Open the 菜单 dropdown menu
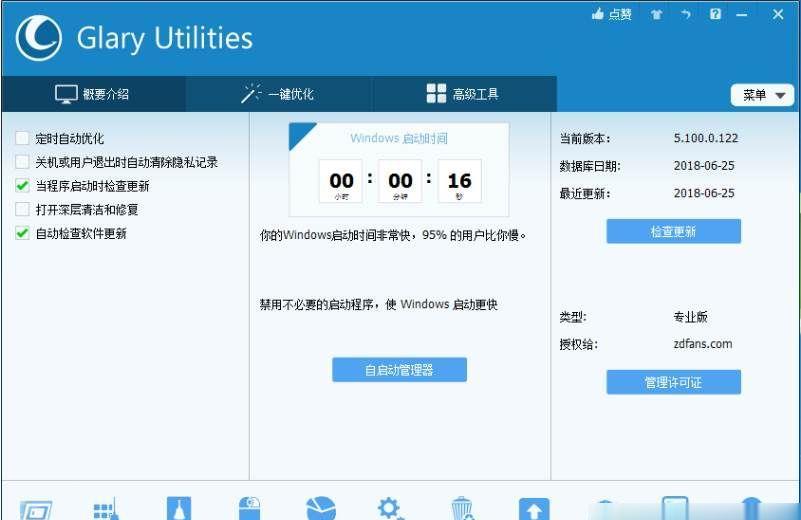This screenshot has height=520, width=801. pos(762,95)
